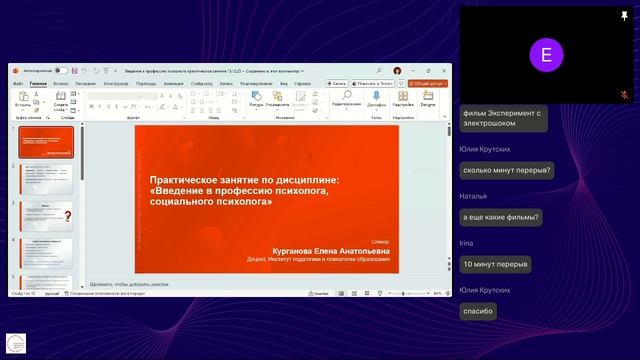The height and width of the screenshot is (360, 640).
Task: Switch to Normal view icon in status bar
Action: coord(341,293)
